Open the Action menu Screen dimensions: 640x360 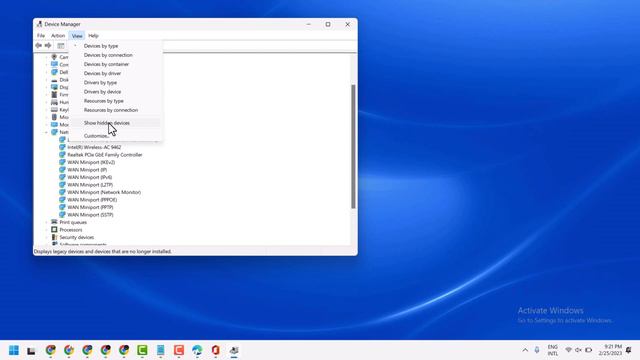click(58, 36)
